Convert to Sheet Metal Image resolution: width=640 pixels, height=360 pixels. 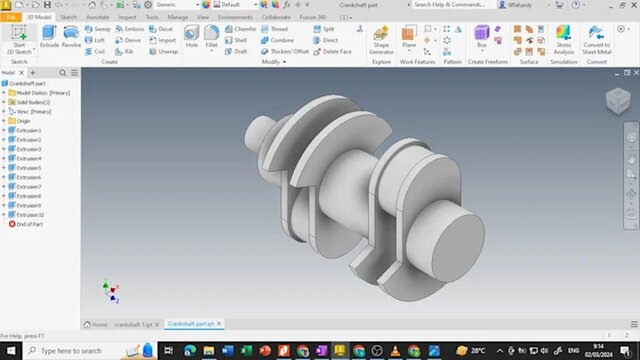point(596,40)
